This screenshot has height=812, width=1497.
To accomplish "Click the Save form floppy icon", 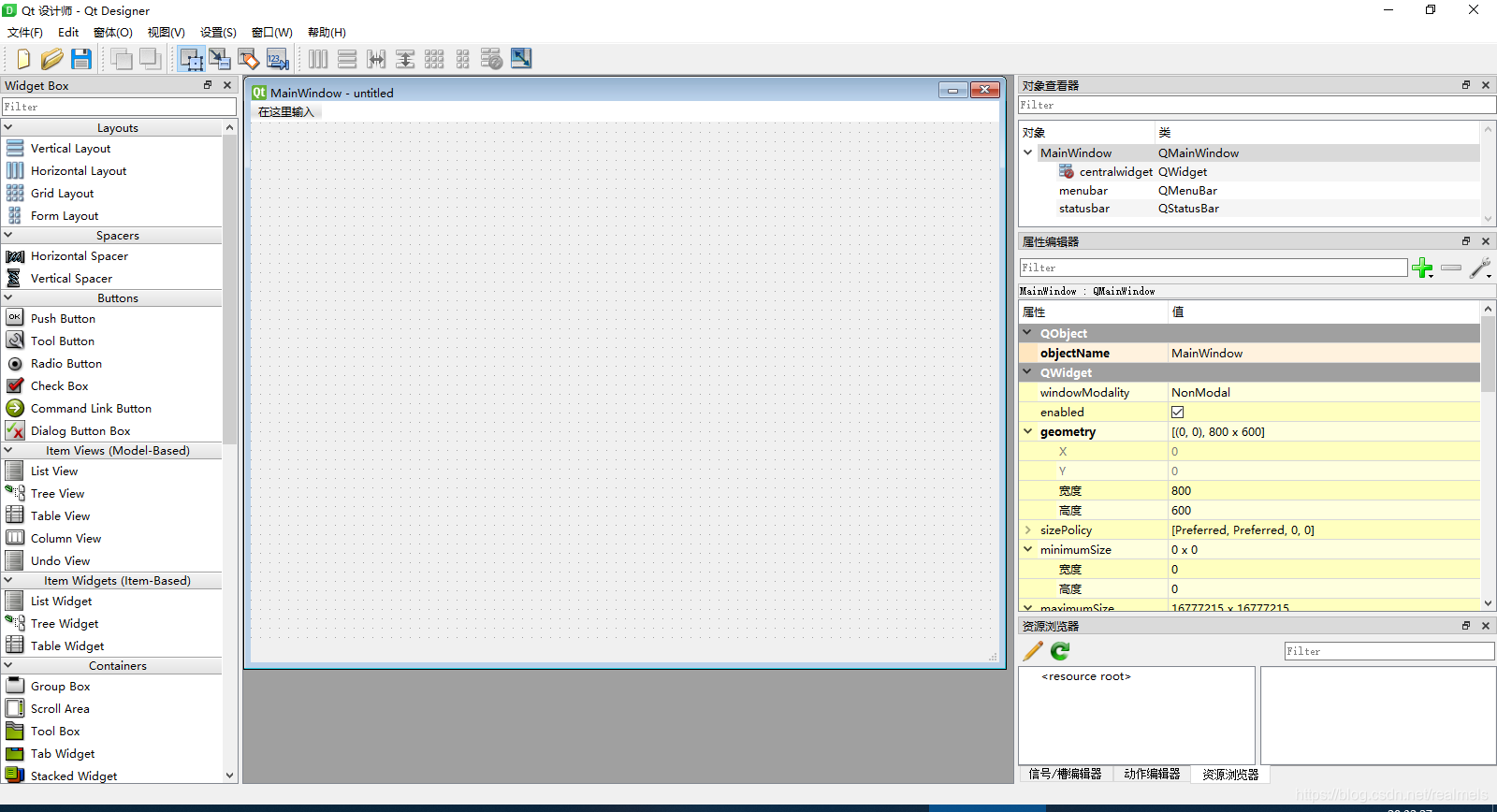I will coord(81,59).
